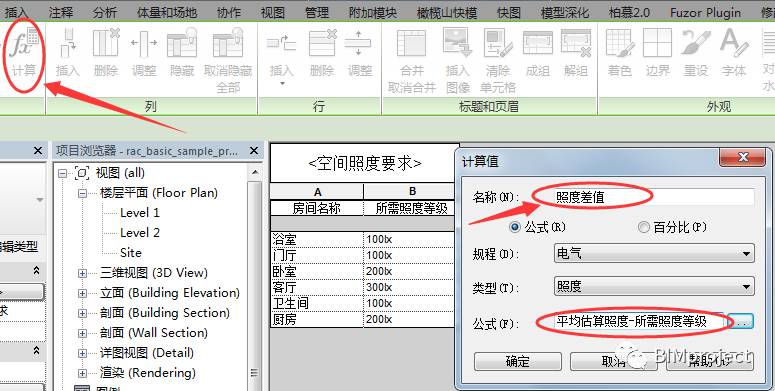Select the 百分比 radio button
This screenshot has width=775, height=391.
644,227
